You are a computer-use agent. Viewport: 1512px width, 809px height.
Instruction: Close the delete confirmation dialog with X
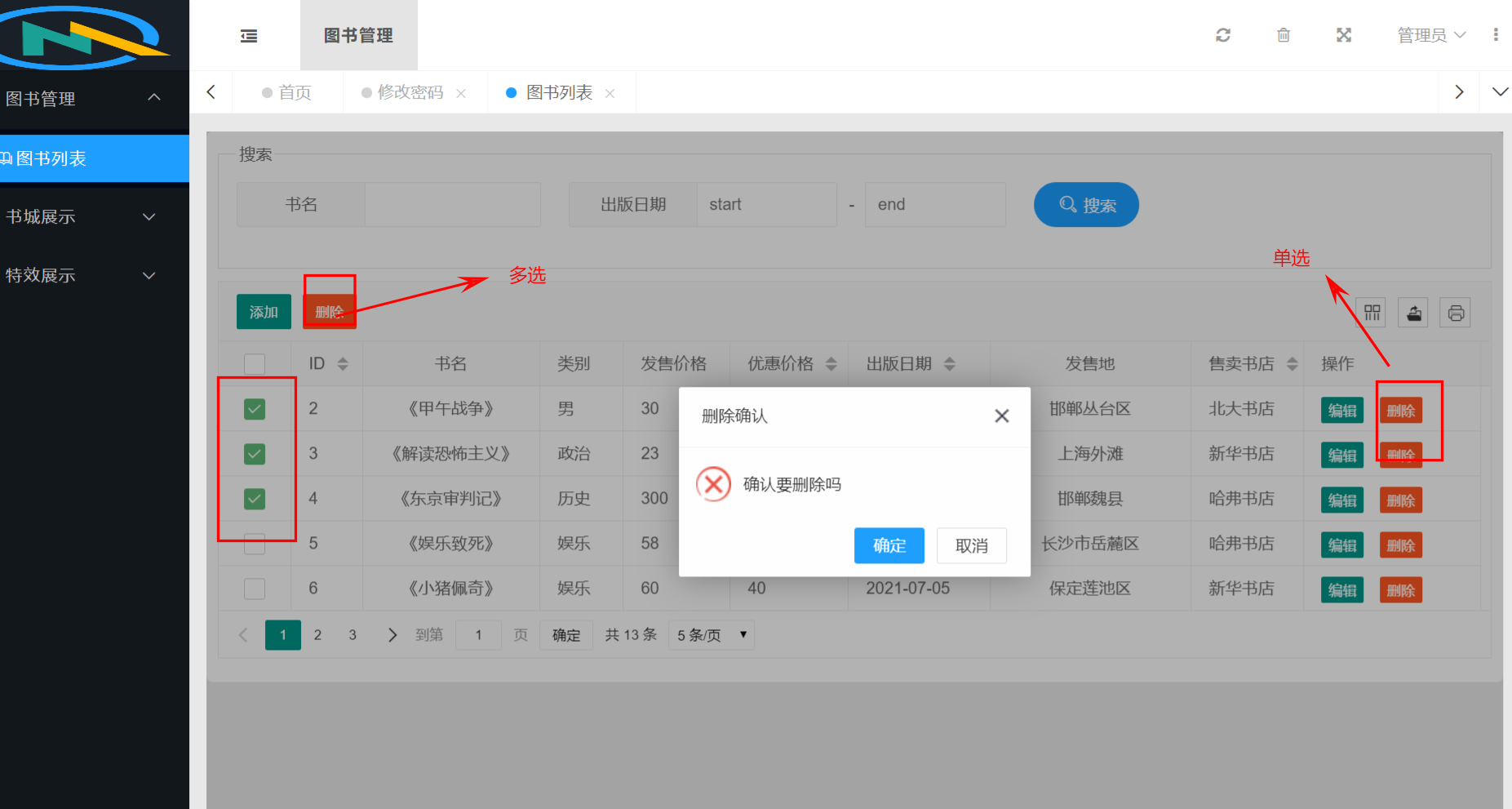[1002, 416]
